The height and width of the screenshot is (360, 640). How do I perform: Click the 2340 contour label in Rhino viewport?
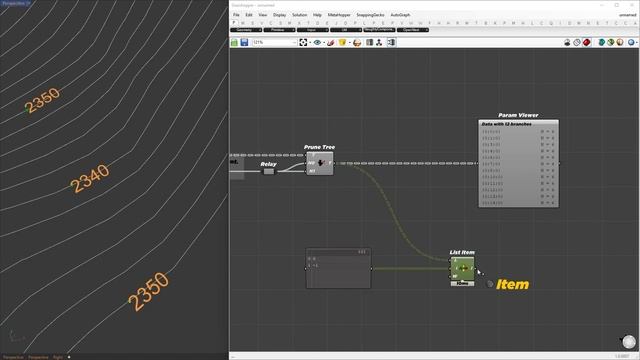coord(90,178)
